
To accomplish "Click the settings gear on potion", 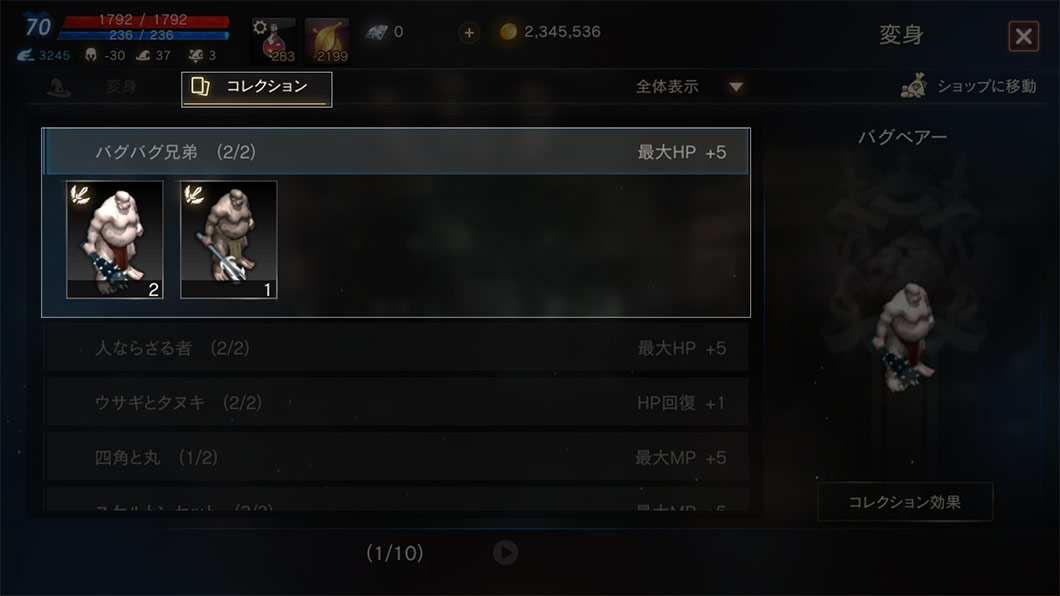I will [260, 27].
